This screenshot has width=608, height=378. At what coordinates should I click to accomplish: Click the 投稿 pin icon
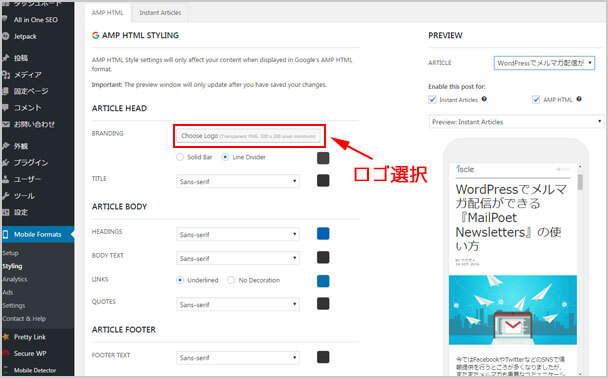[x=5, y=58]
